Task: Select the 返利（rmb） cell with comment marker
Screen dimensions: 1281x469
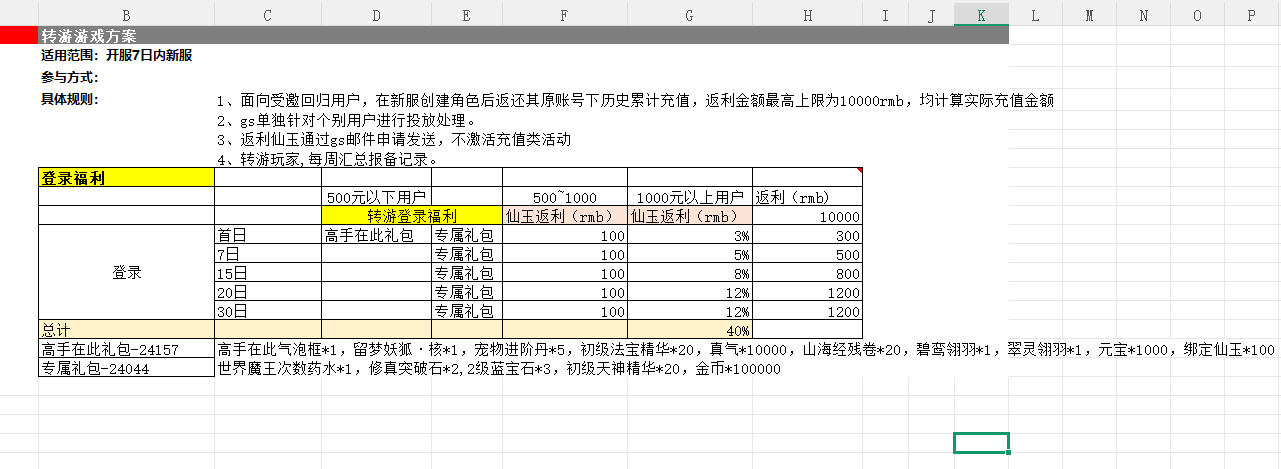Action: (x=806, y=197)
